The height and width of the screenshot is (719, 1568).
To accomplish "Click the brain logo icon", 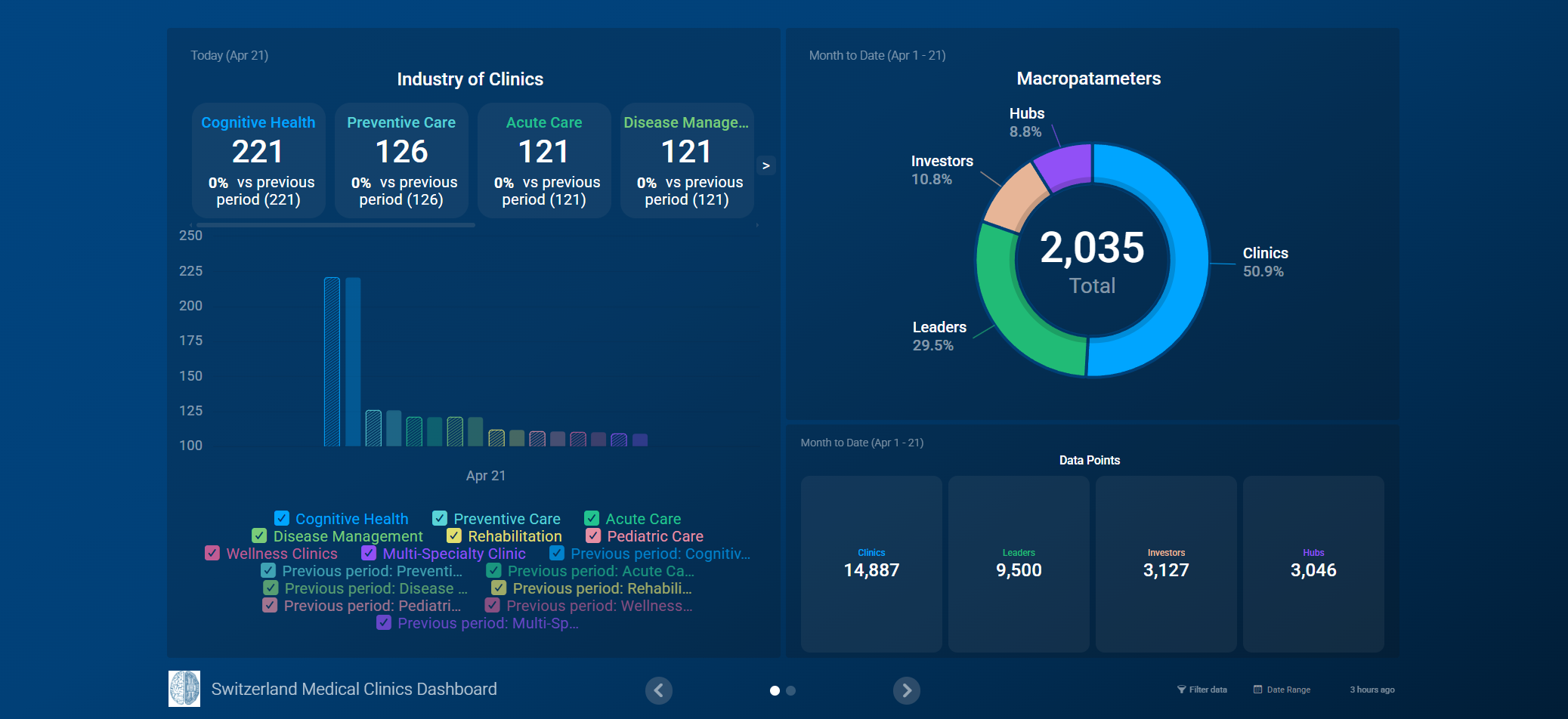I will (x=184, y=689).
